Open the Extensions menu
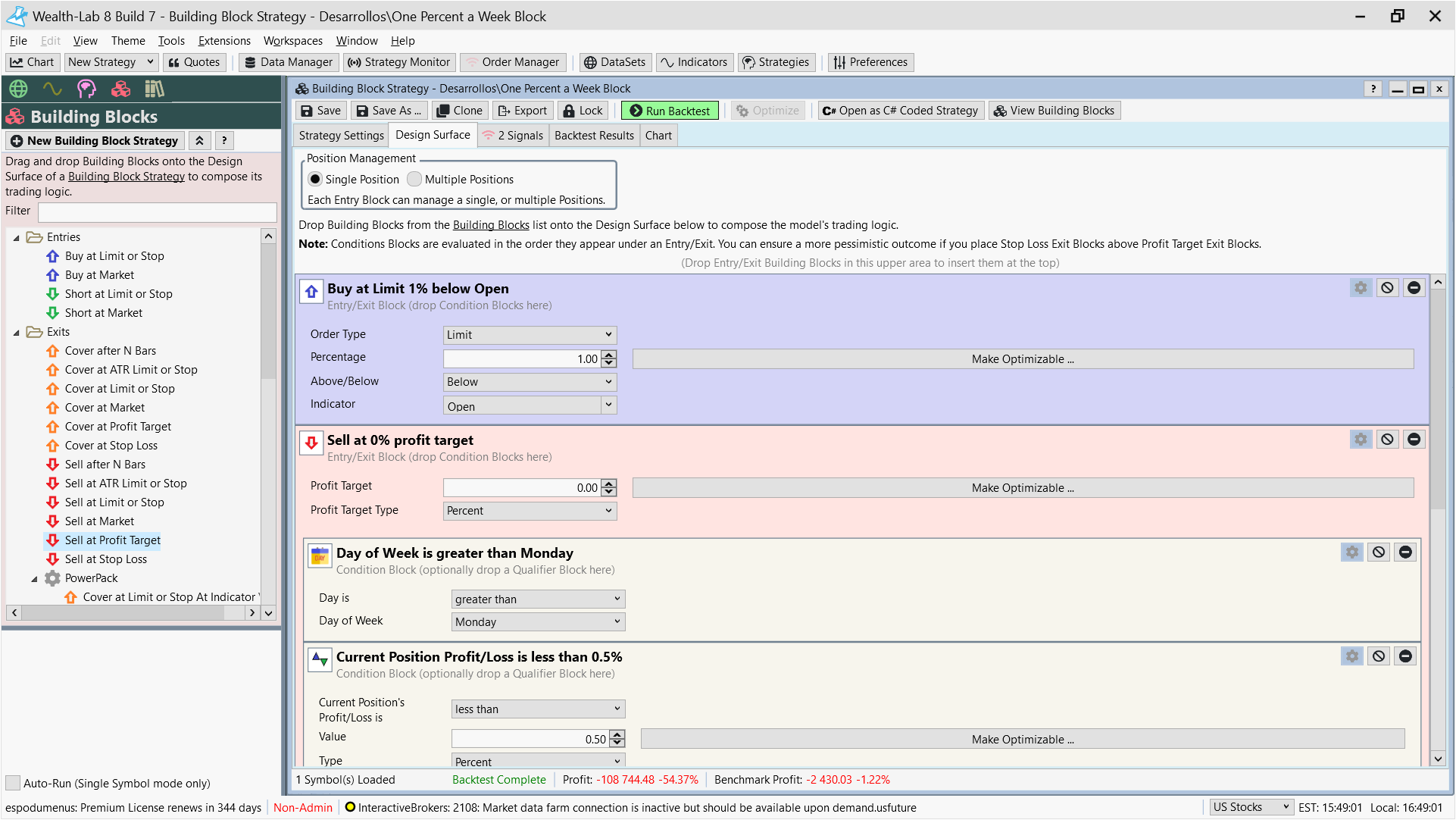Screen dimensions: 1456x820 tap(224, 41)
